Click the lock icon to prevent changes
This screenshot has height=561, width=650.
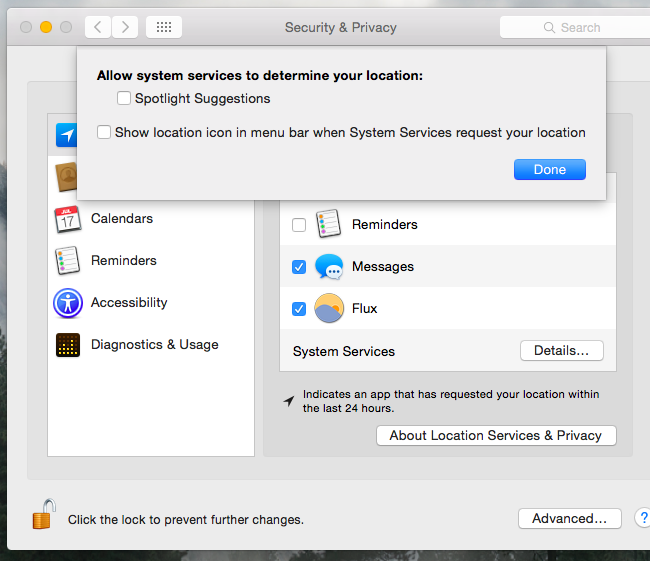[x=44, y=515]
